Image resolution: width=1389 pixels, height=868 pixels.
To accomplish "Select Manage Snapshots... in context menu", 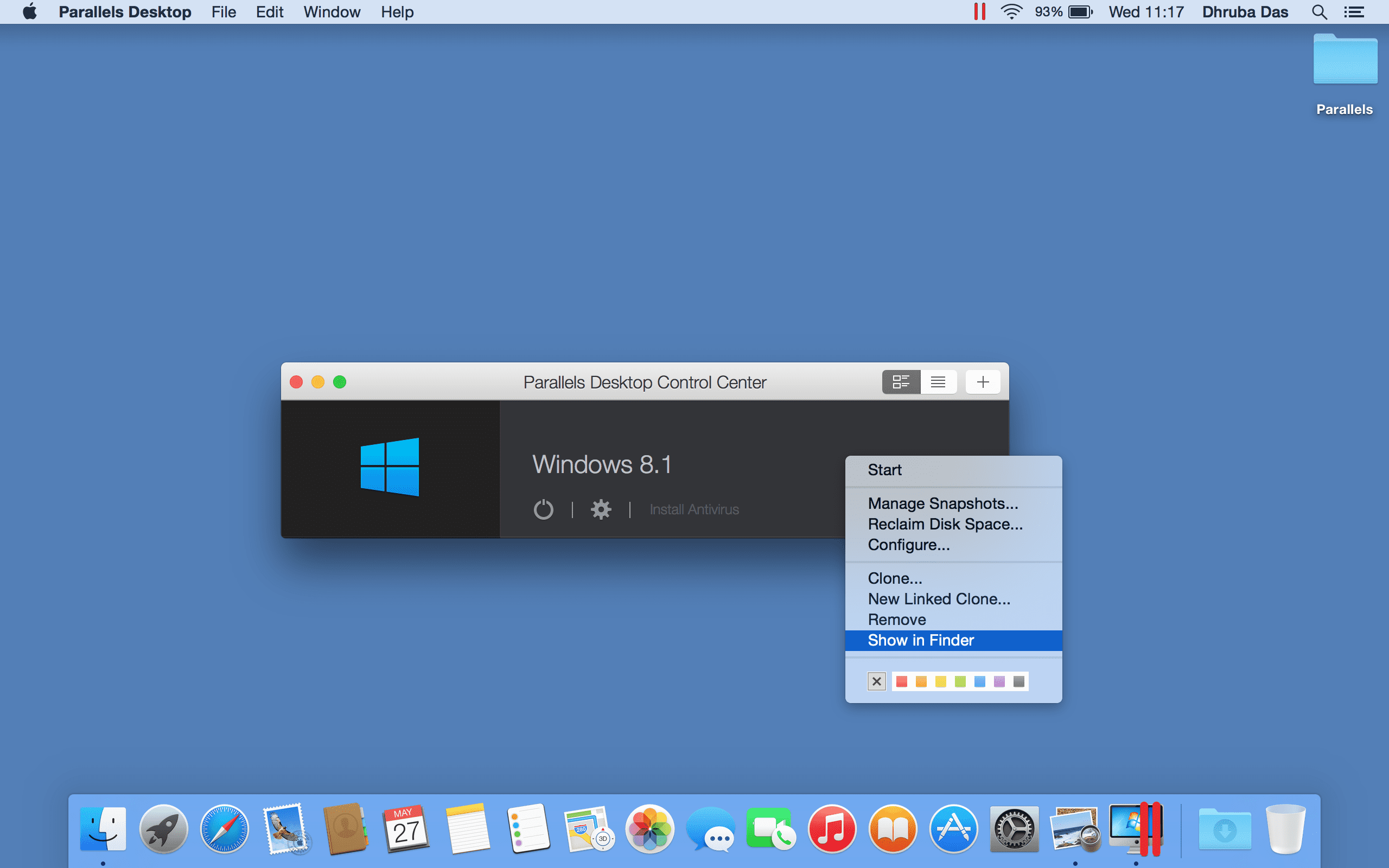I will [953, 503].
